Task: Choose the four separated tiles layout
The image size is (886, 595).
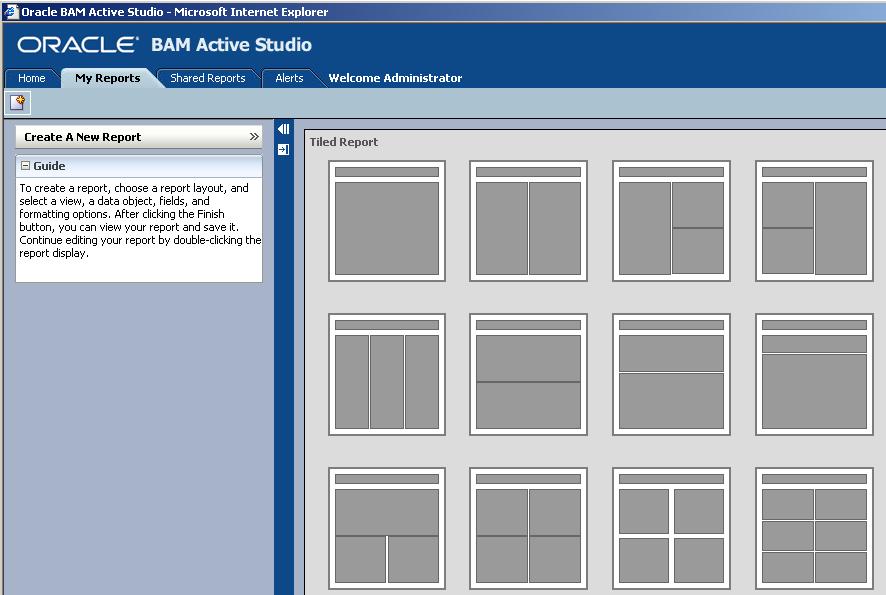Action: click(x=671, y=528)
